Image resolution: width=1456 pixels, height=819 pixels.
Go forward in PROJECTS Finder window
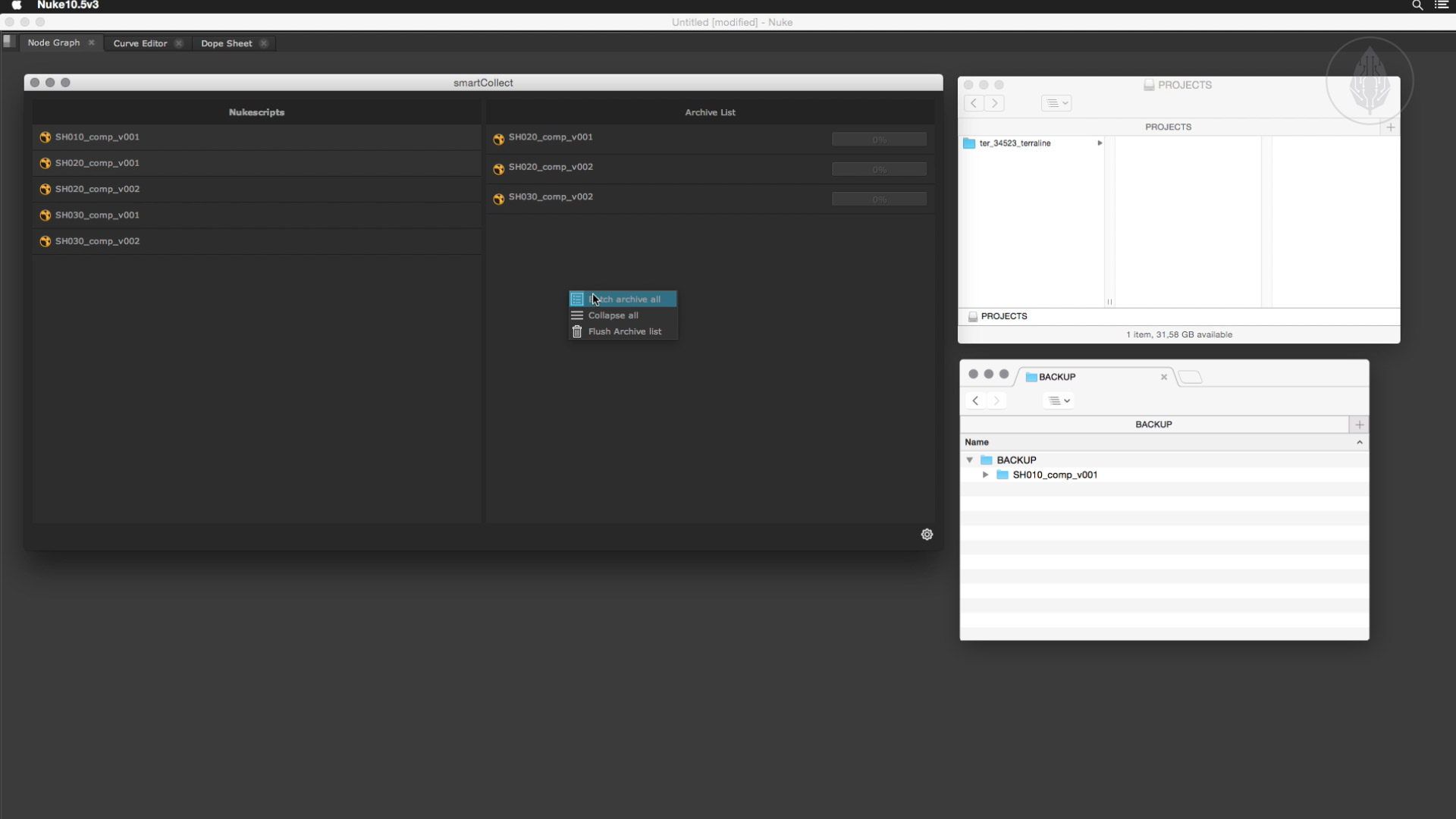[995, 103]
